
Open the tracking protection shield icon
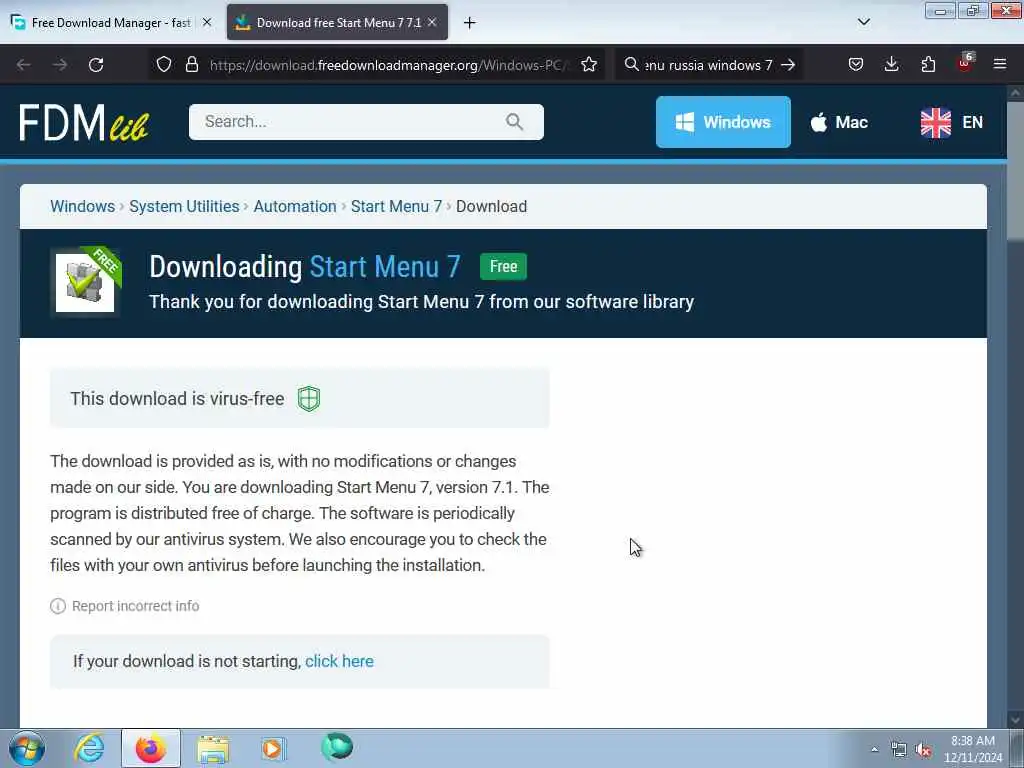164,65
